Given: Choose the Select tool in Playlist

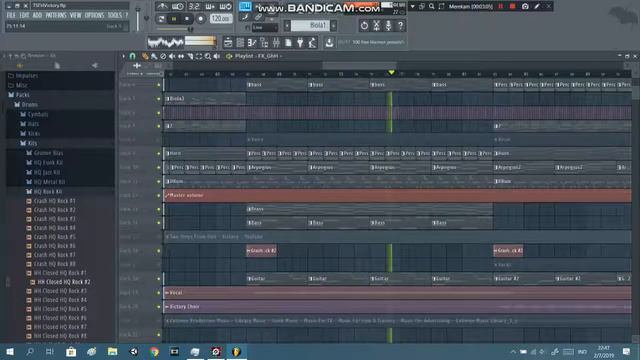Looking at the screenshot, I should pos(199,56).
